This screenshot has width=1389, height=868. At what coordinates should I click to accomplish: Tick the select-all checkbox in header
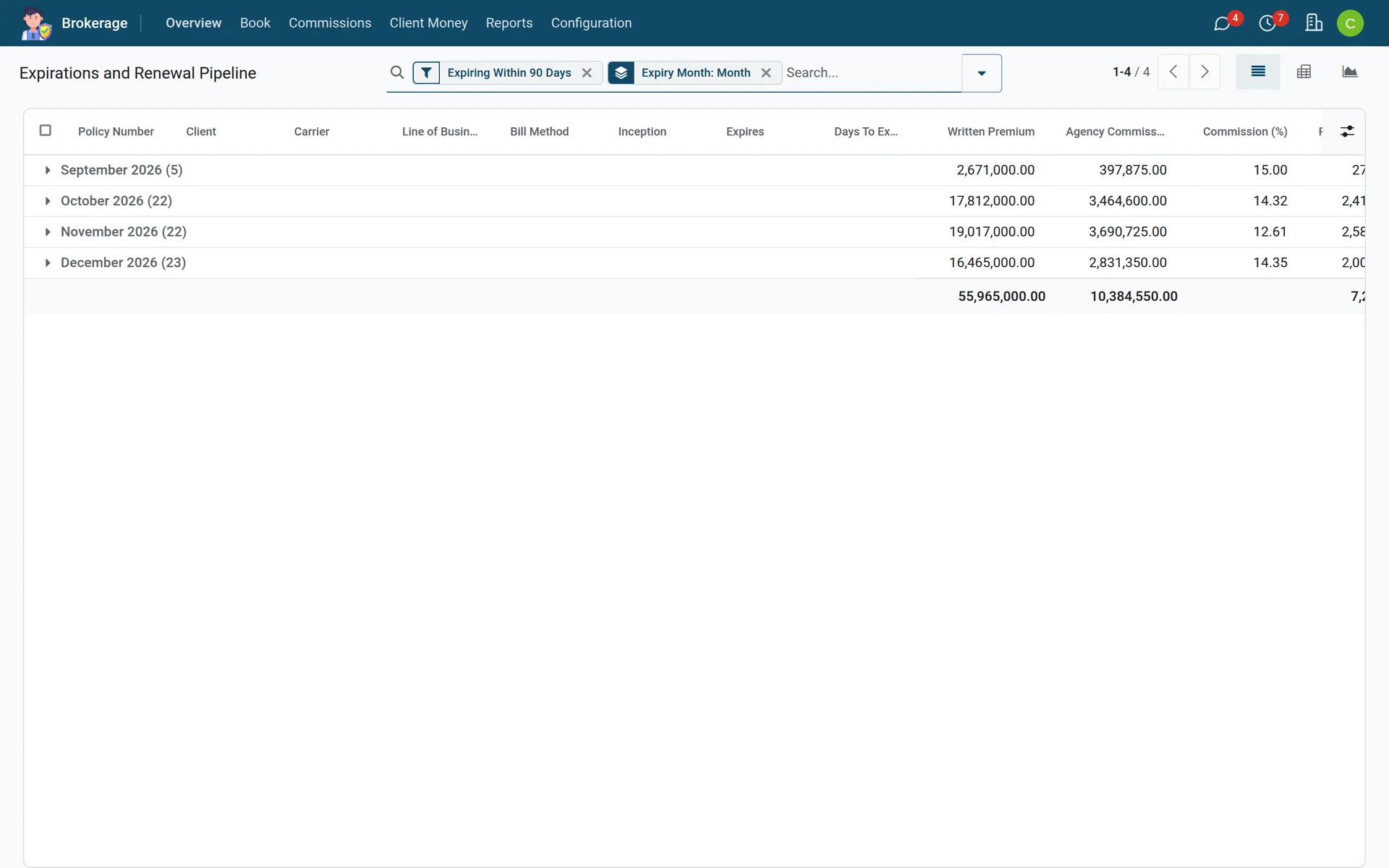[x=45, y=130]
